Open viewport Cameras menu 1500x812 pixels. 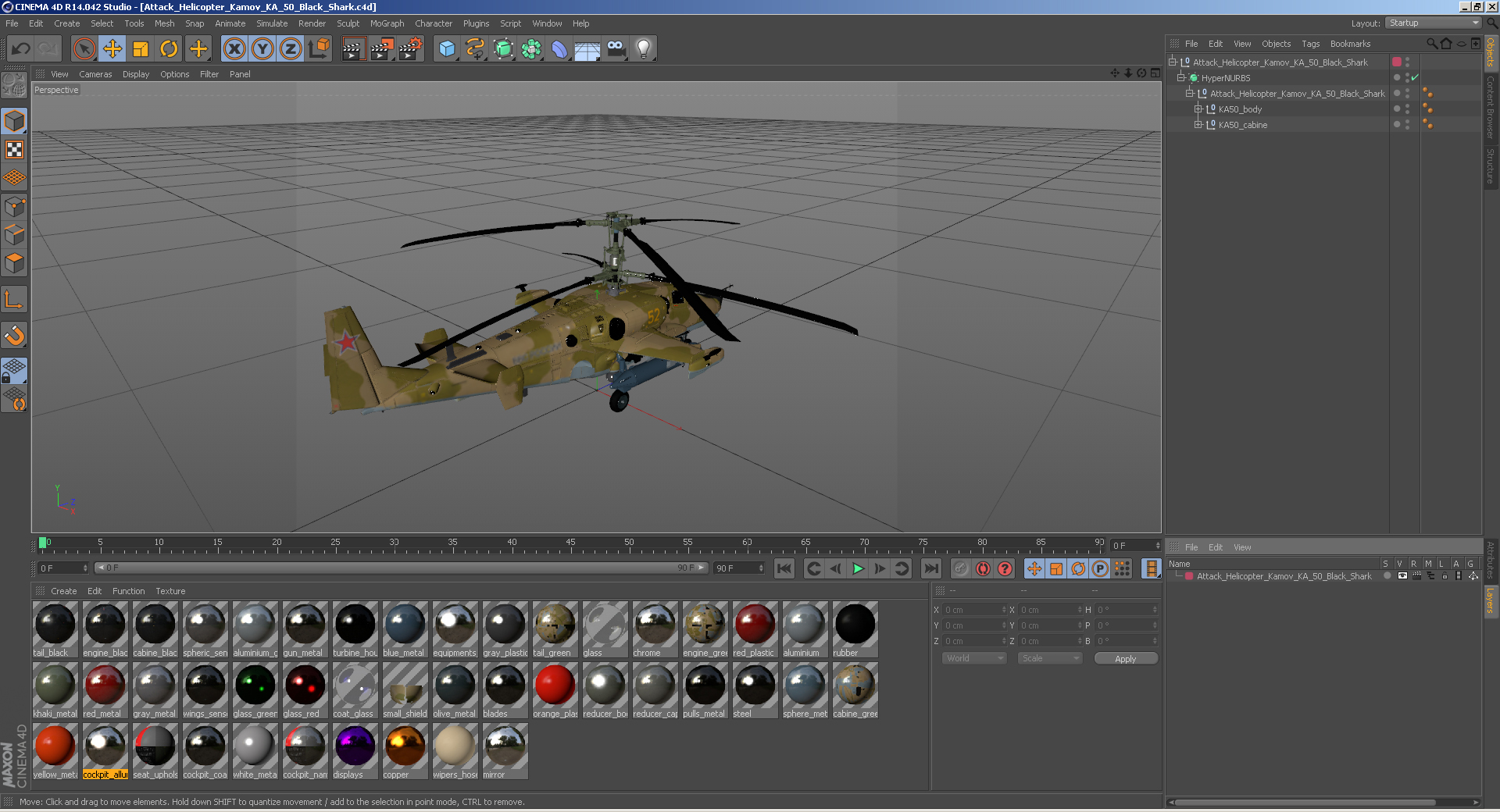coord(95,74)
